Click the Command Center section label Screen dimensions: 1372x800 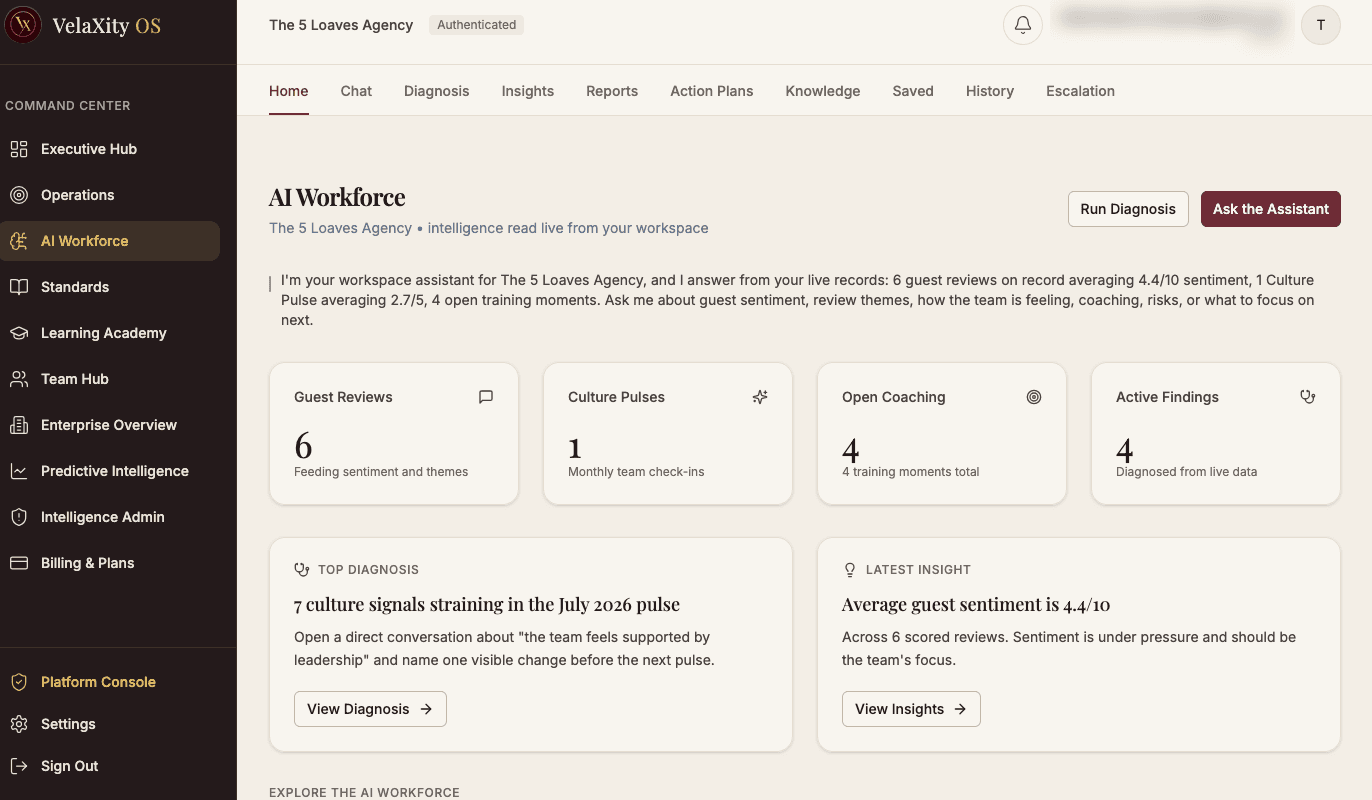(x=68, y=105)
